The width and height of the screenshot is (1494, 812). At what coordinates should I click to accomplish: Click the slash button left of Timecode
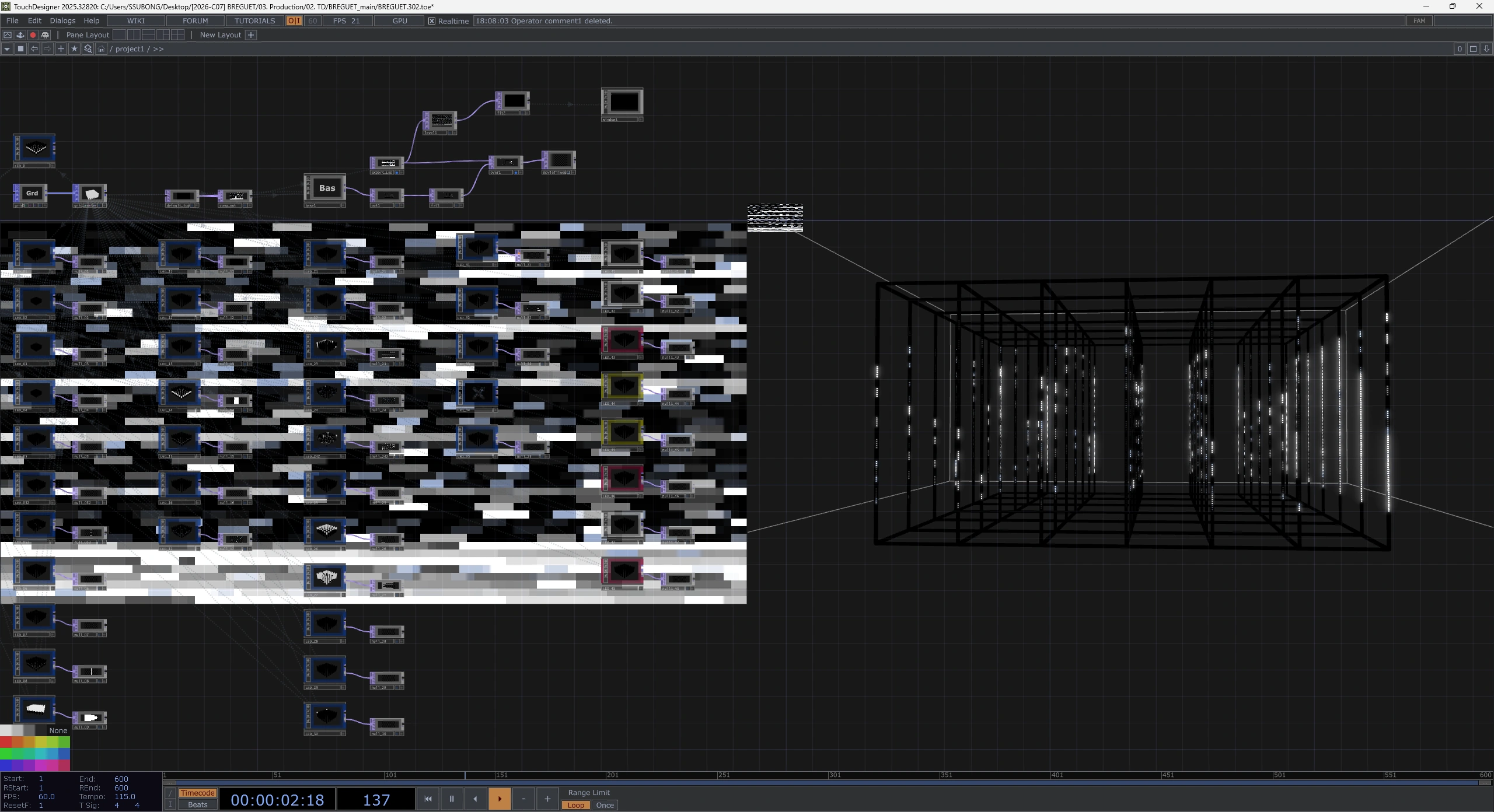tap(170, 793)
